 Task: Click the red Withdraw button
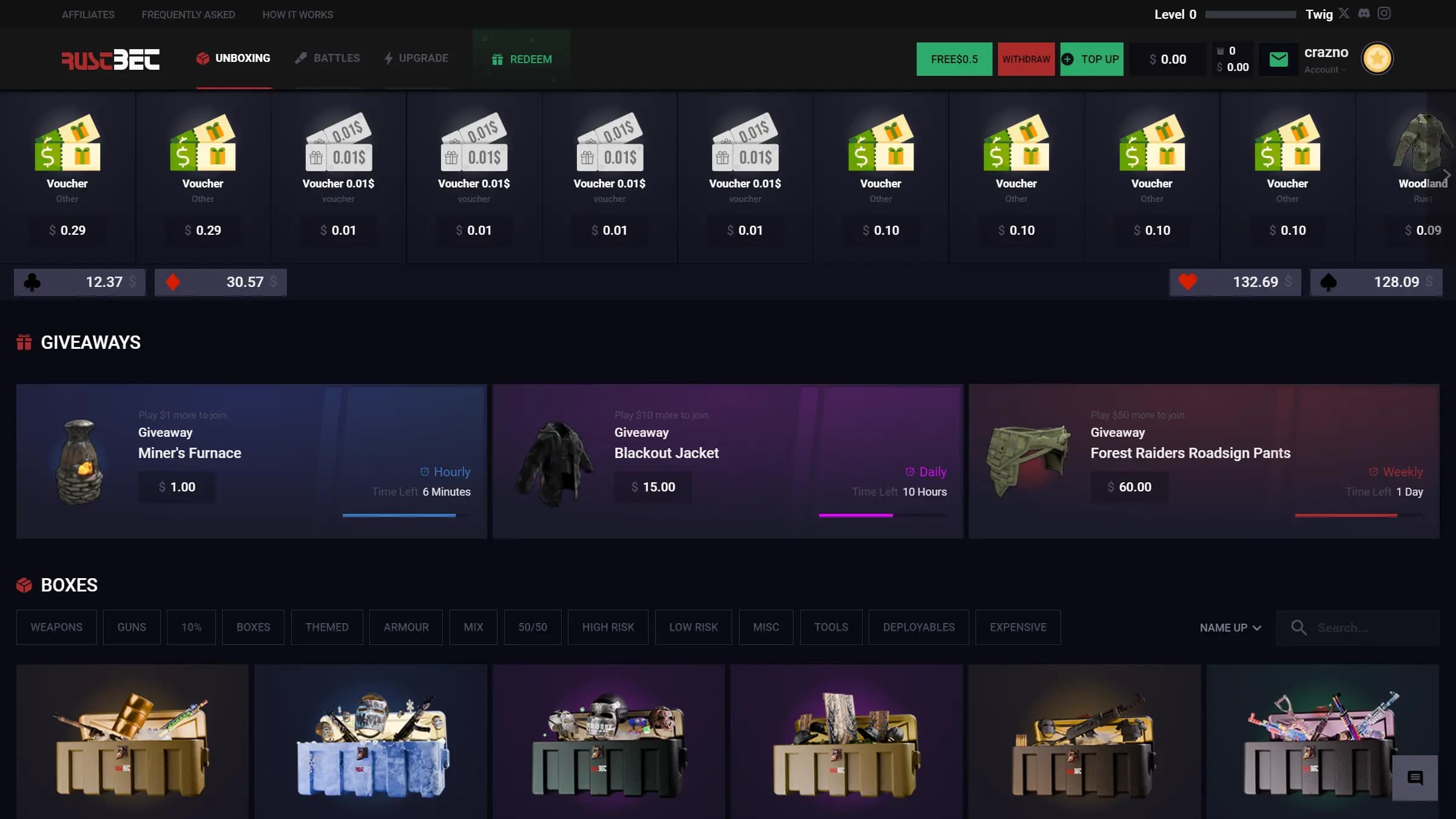[1026, 59]
